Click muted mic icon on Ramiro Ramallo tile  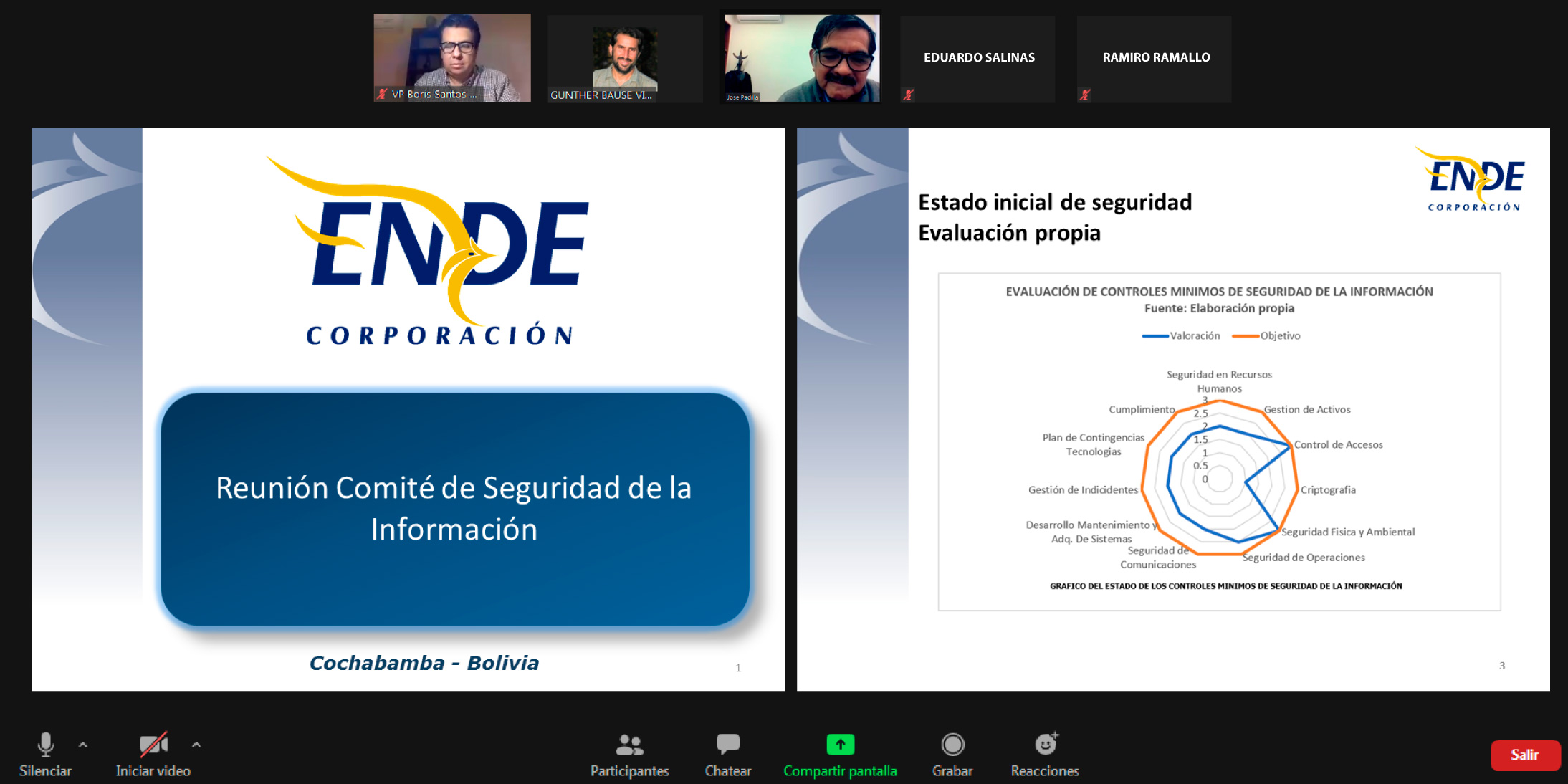click(1085, 95)
